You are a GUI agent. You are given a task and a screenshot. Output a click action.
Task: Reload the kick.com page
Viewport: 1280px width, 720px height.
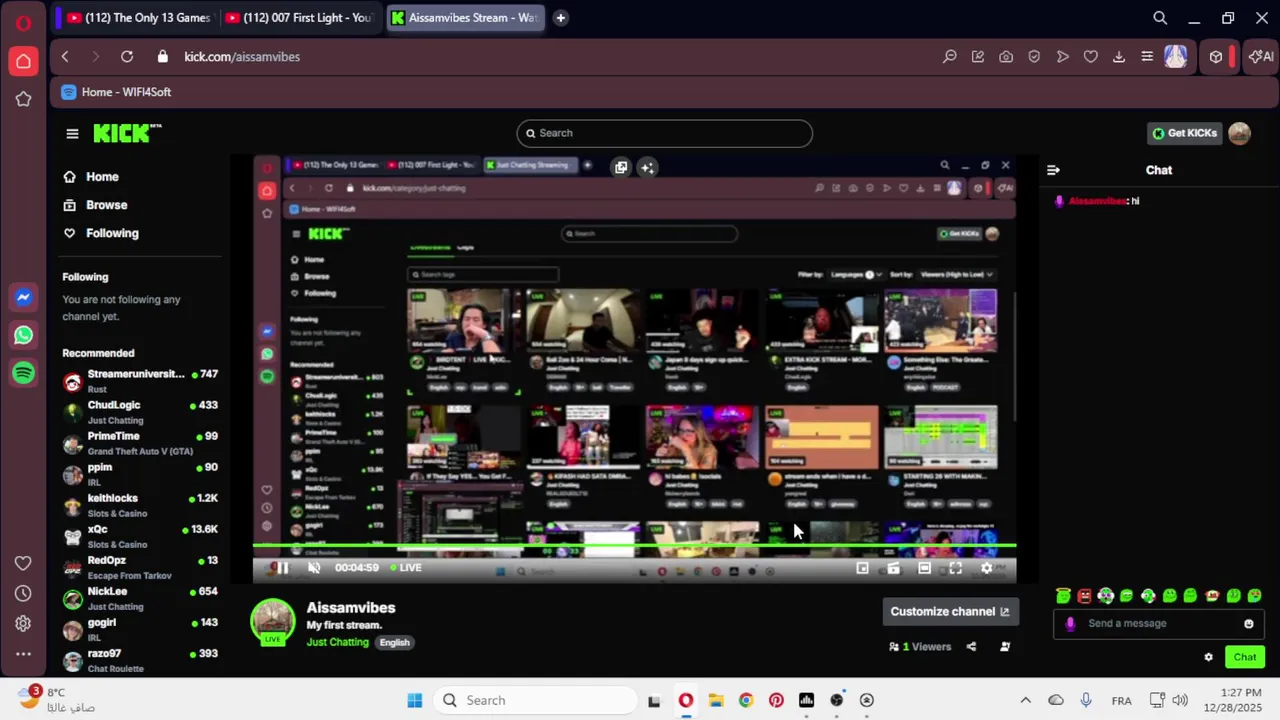[127, 57]
